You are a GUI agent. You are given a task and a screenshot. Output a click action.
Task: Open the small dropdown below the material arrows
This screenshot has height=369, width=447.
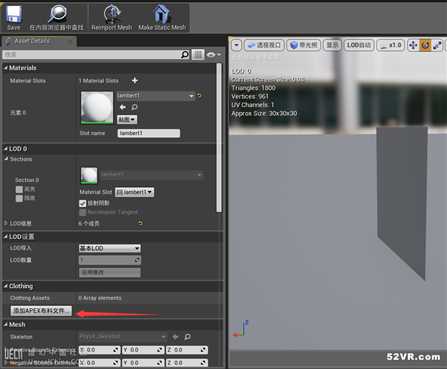(127, 119)
